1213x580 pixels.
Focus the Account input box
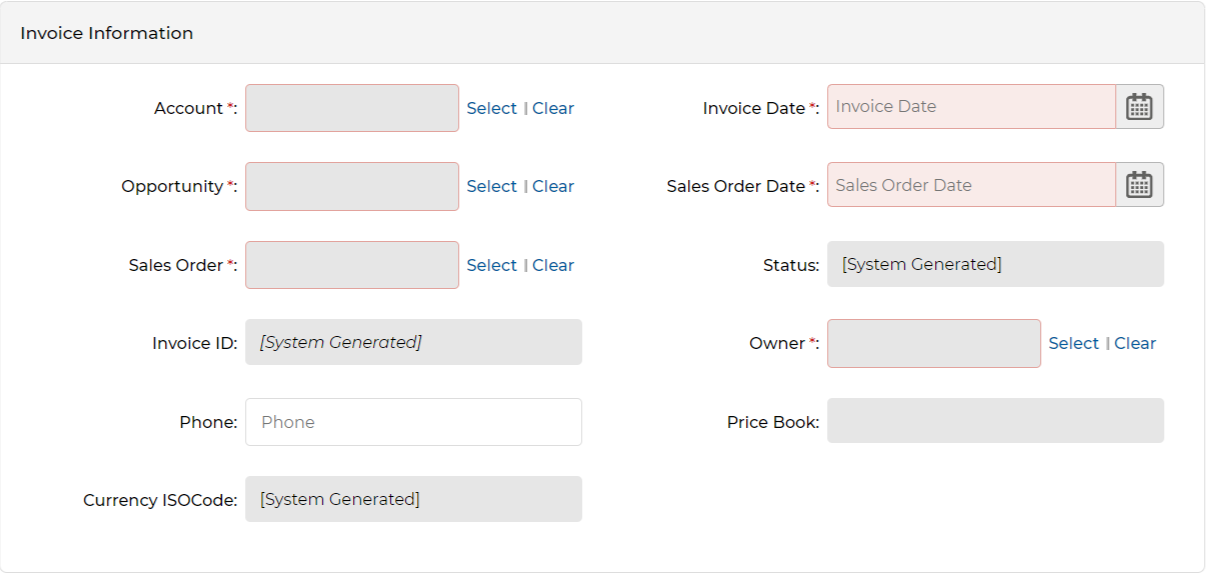[352, 108]
